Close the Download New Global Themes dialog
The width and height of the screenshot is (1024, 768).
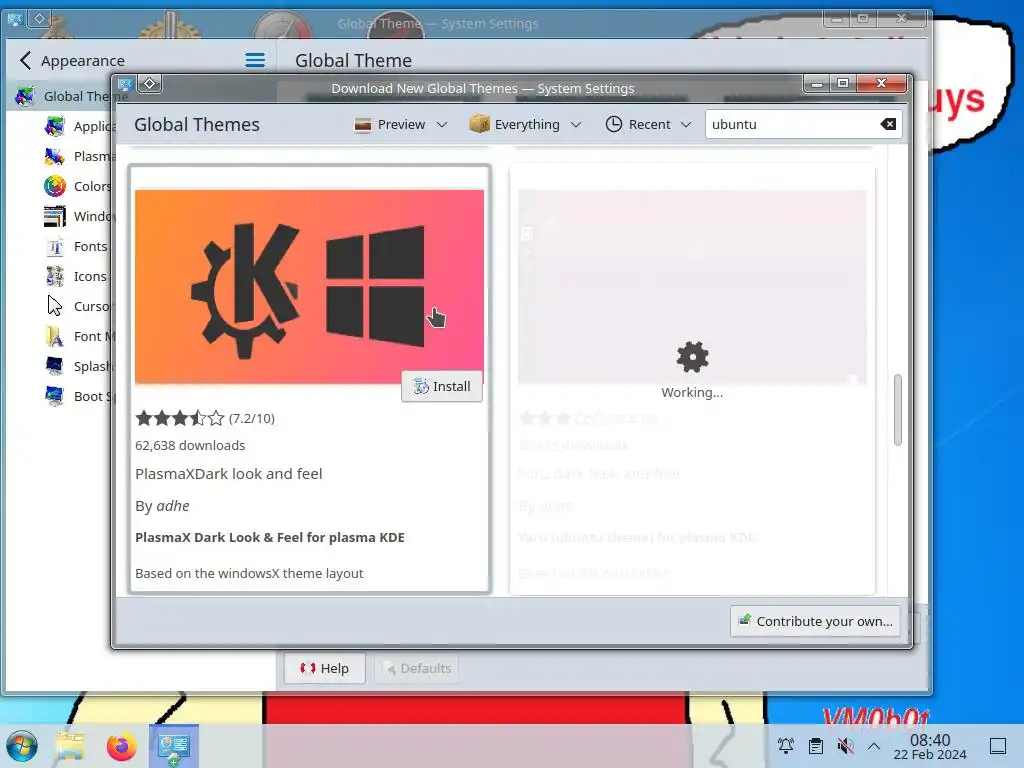(x=882, y=83)
